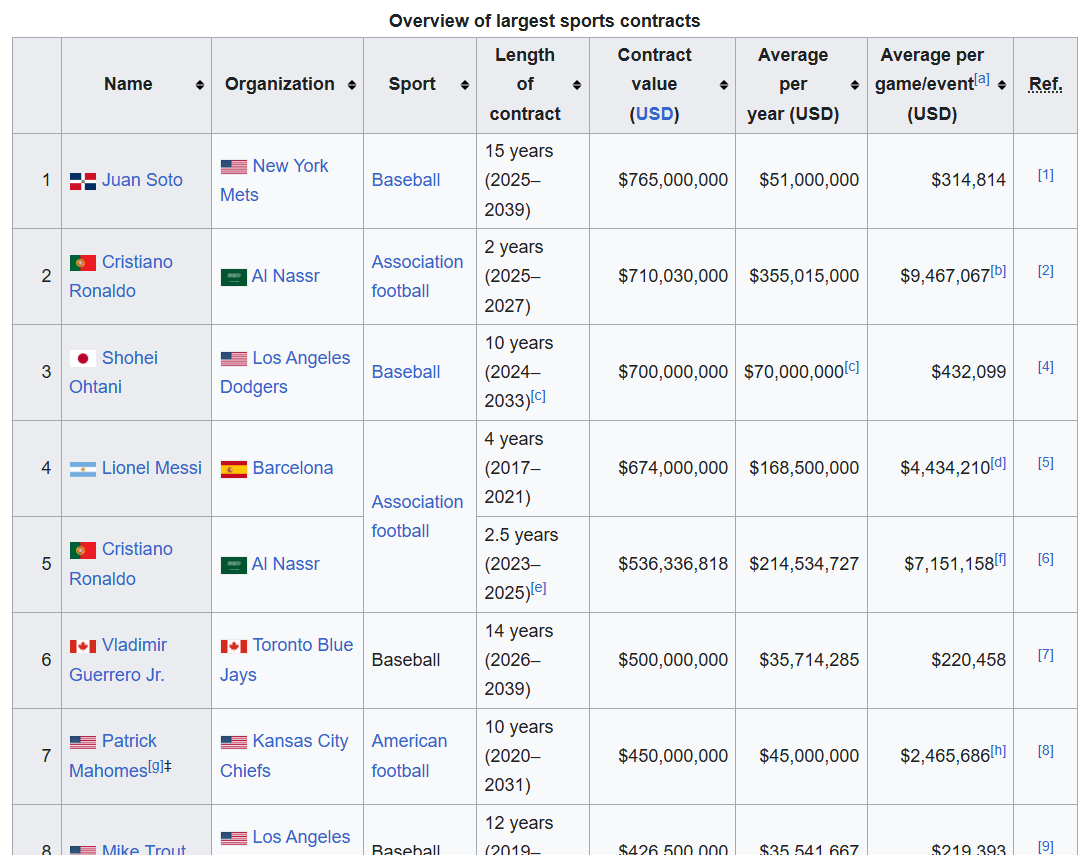Image resolution: width=1086 pixels, height=855 pixels.
Task: Sort table by Name column arrows
Action: 199,85
